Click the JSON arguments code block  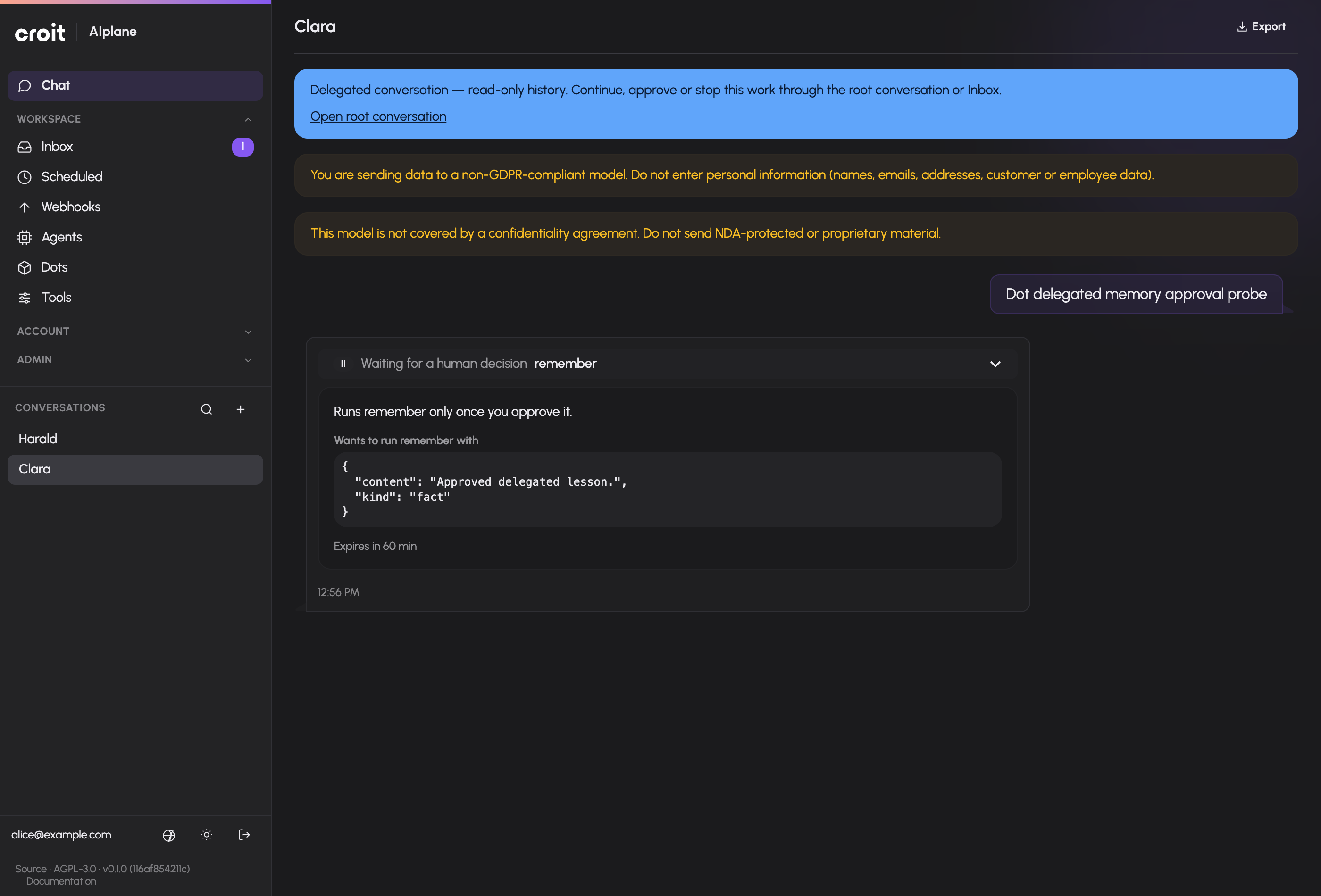click(667, 489)
